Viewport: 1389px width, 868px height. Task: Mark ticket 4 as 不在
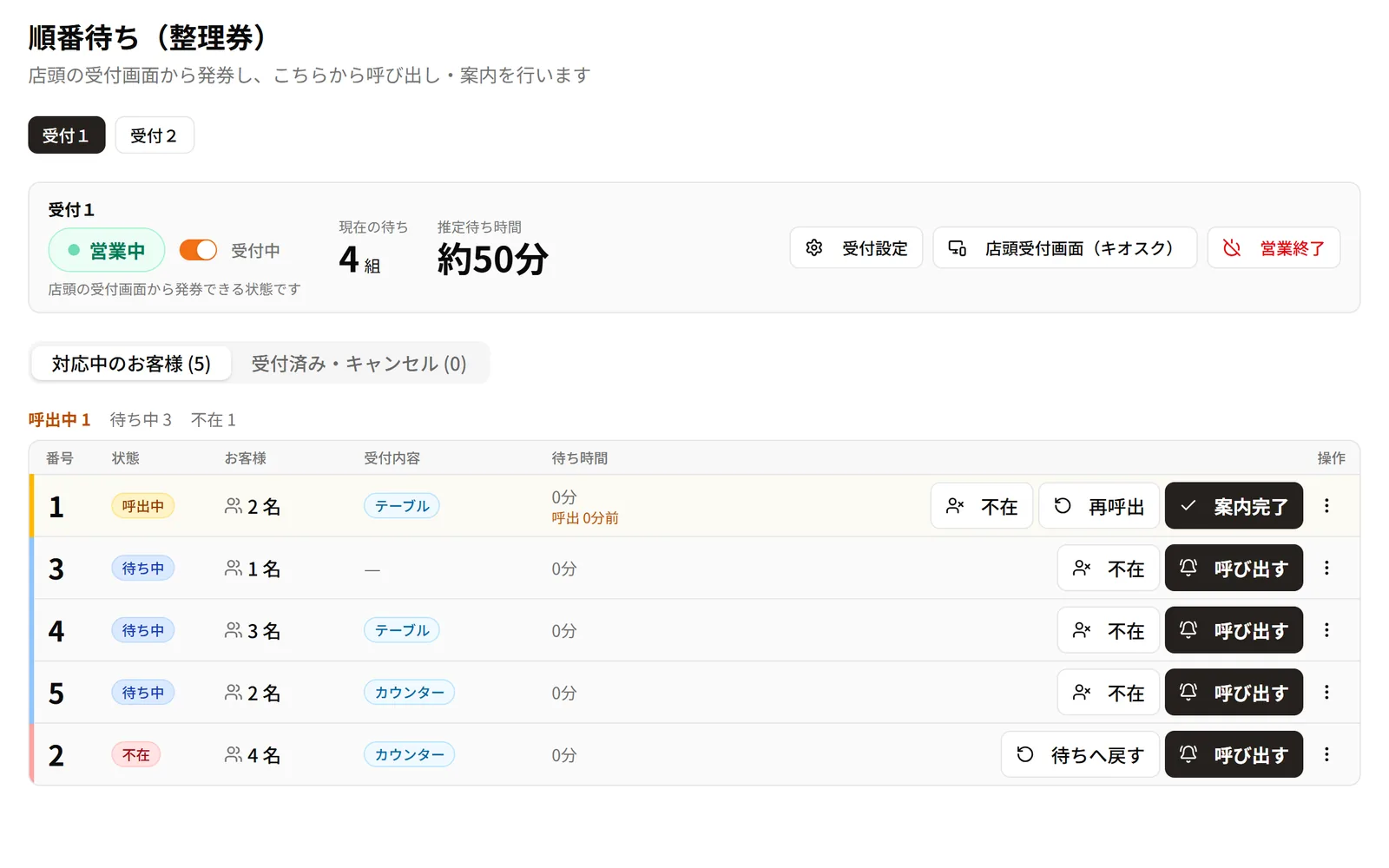point(1109,631)
